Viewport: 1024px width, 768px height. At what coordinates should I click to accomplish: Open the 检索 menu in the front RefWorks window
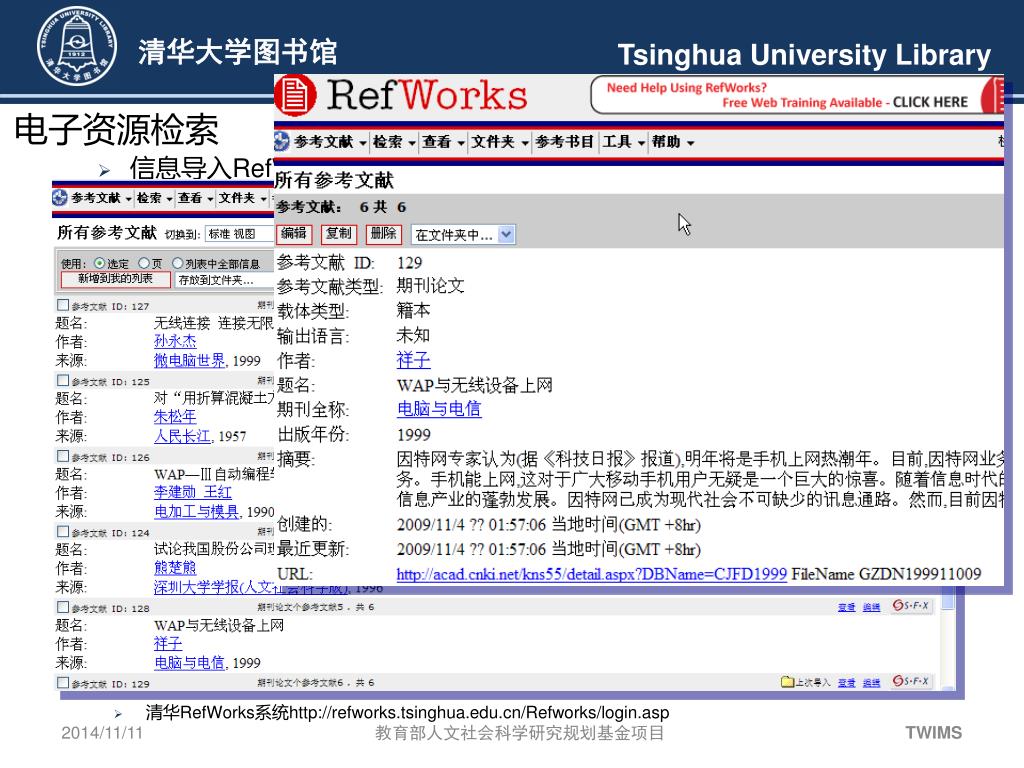[x=394, y=142]
